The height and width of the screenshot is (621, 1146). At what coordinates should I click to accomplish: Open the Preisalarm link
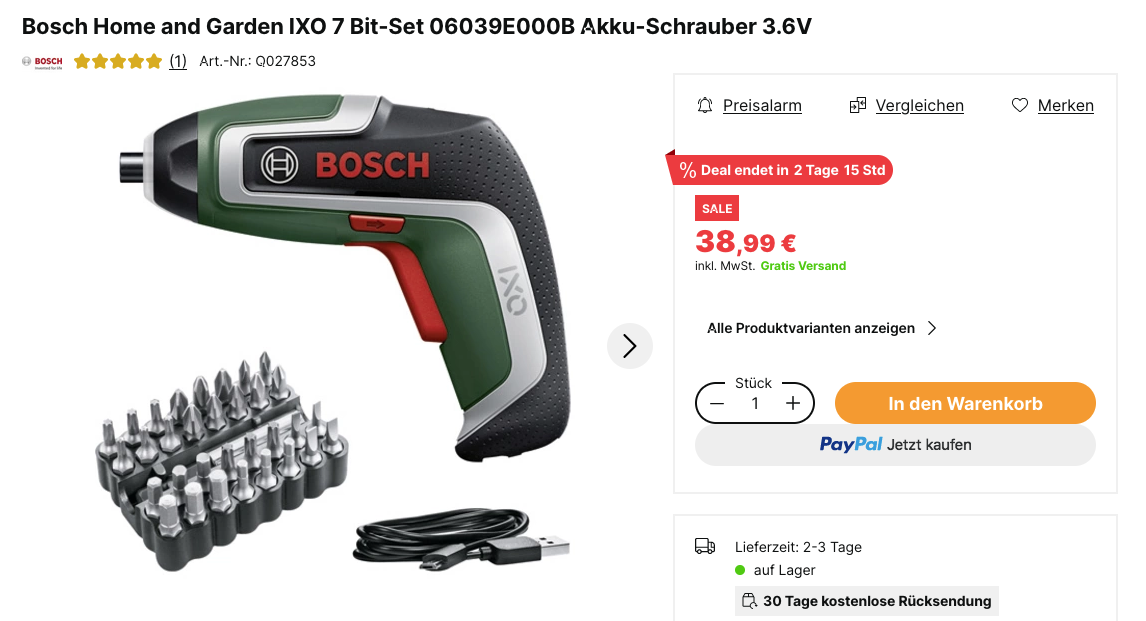point(762,105)
